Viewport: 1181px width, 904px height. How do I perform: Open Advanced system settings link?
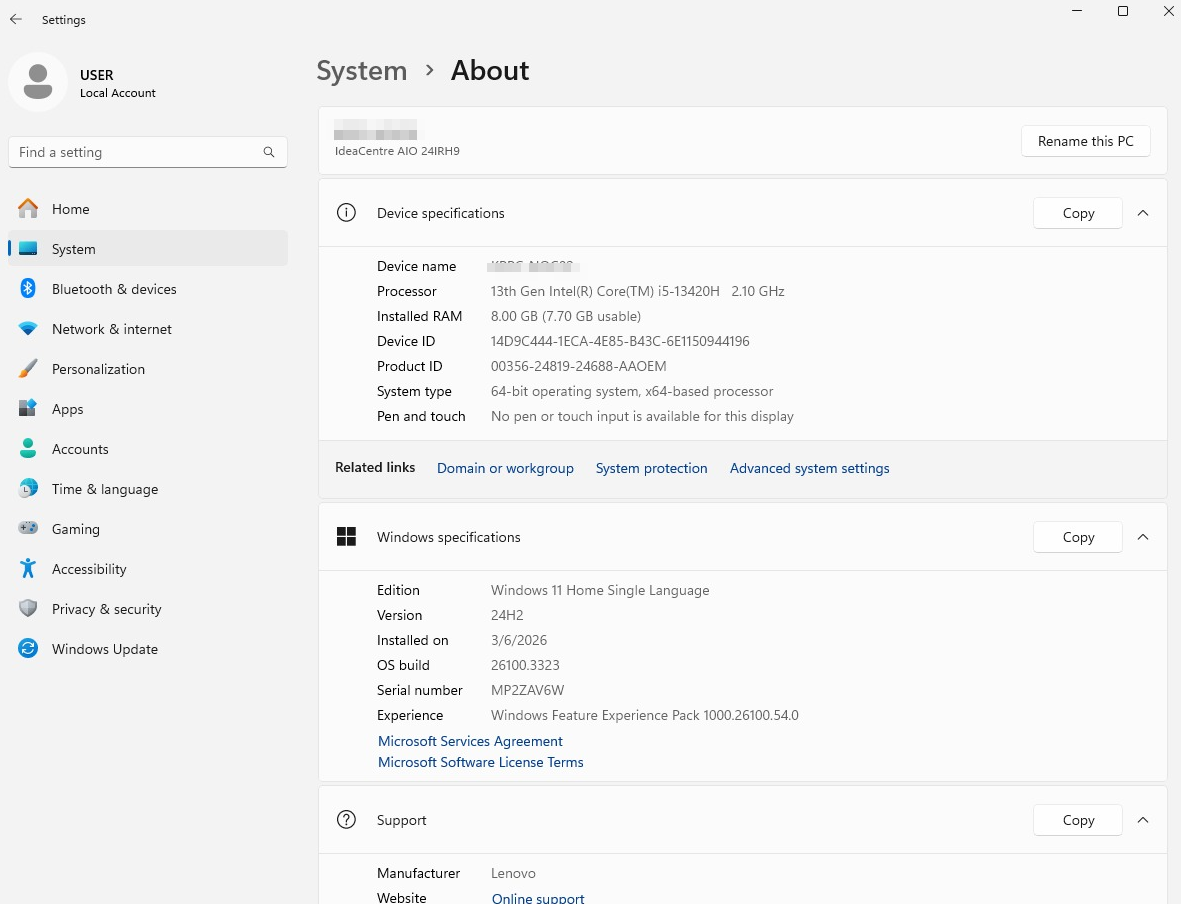[x=809, y=468]
